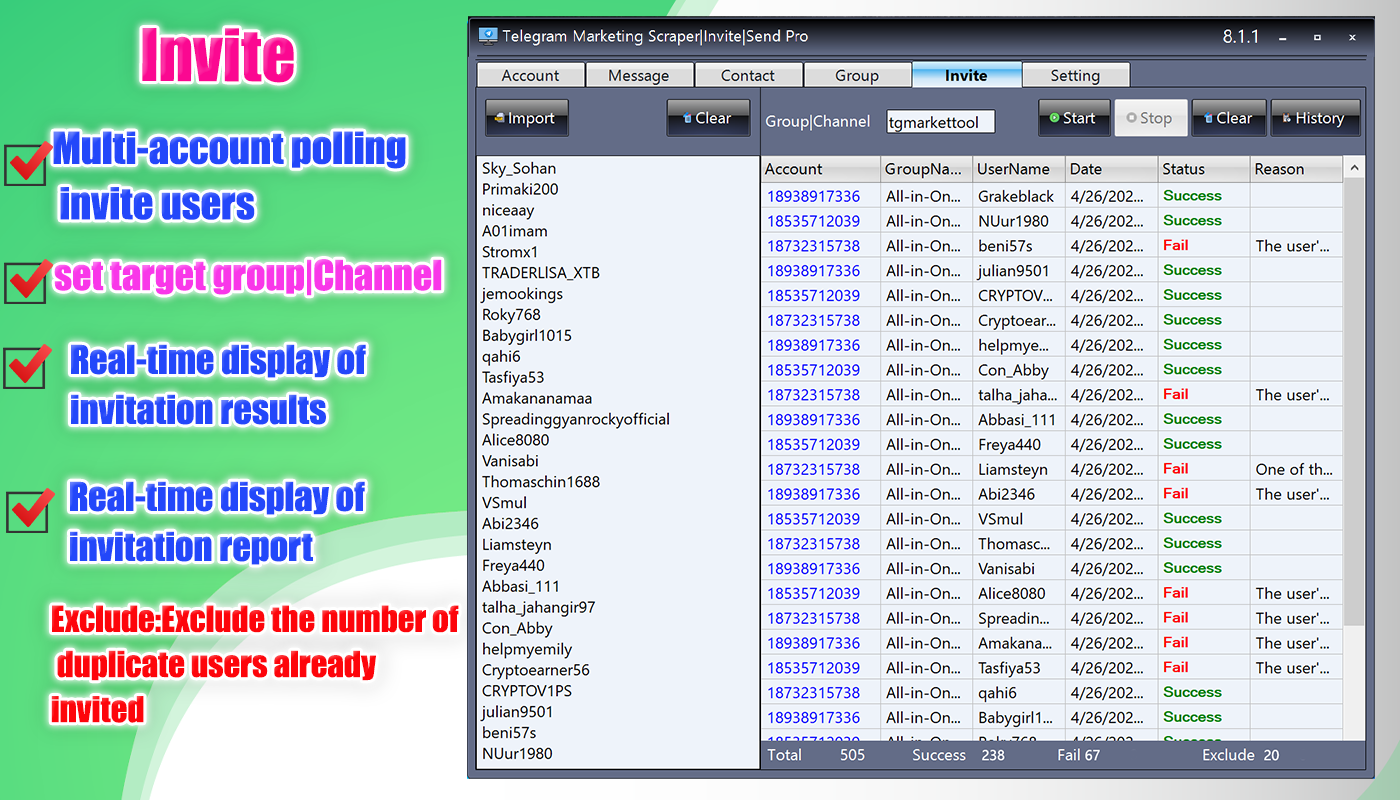
Task: Open account 18535712039 from the results table
Action: point(814,220)
